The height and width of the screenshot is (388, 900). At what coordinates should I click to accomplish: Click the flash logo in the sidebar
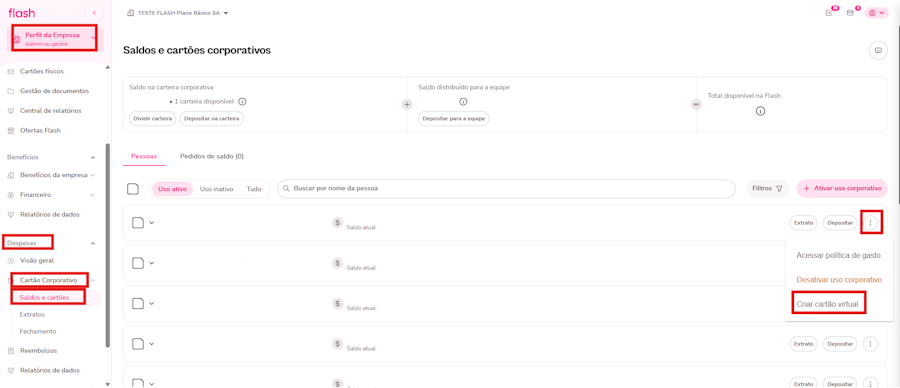coord(22,13)
